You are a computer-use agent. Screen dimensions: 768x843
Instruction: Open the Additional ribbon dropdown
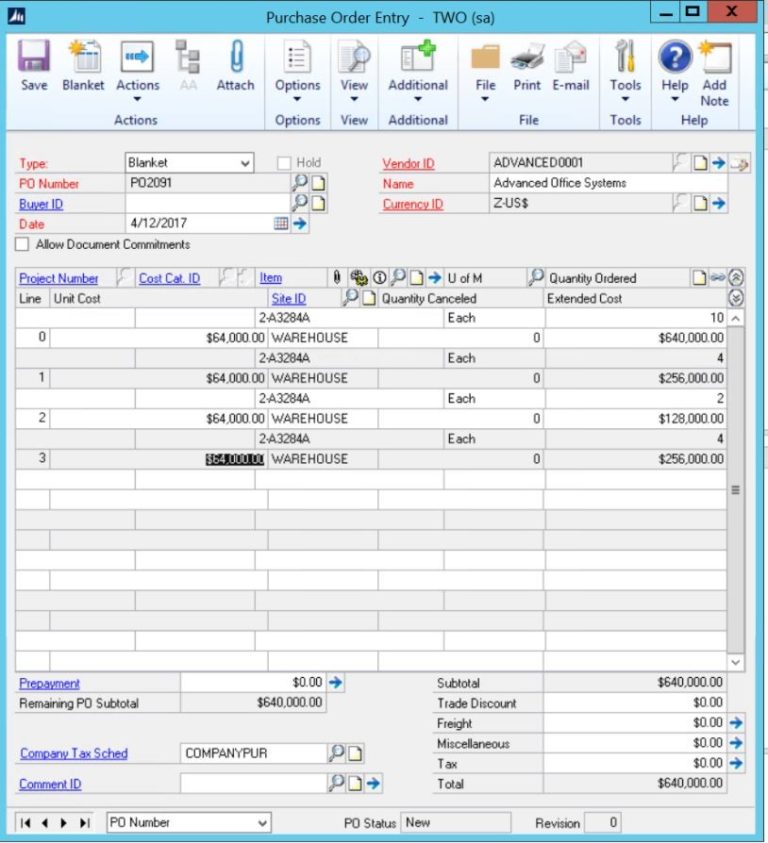click(x=418, y=70)
